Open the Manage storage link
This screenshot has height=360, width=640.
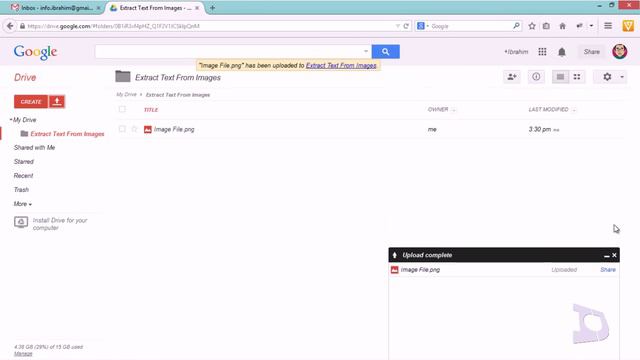pyautogui.click(x=23, y=354)
